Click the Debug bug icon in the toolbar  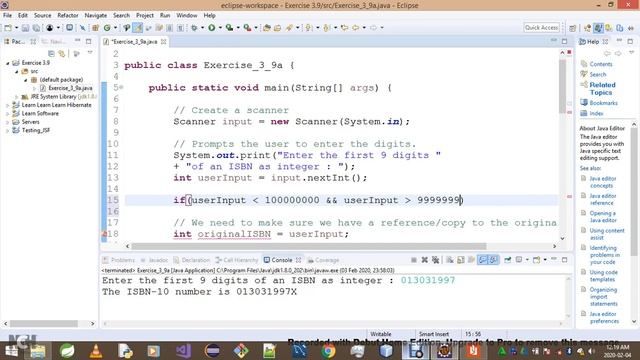point(194,27)
